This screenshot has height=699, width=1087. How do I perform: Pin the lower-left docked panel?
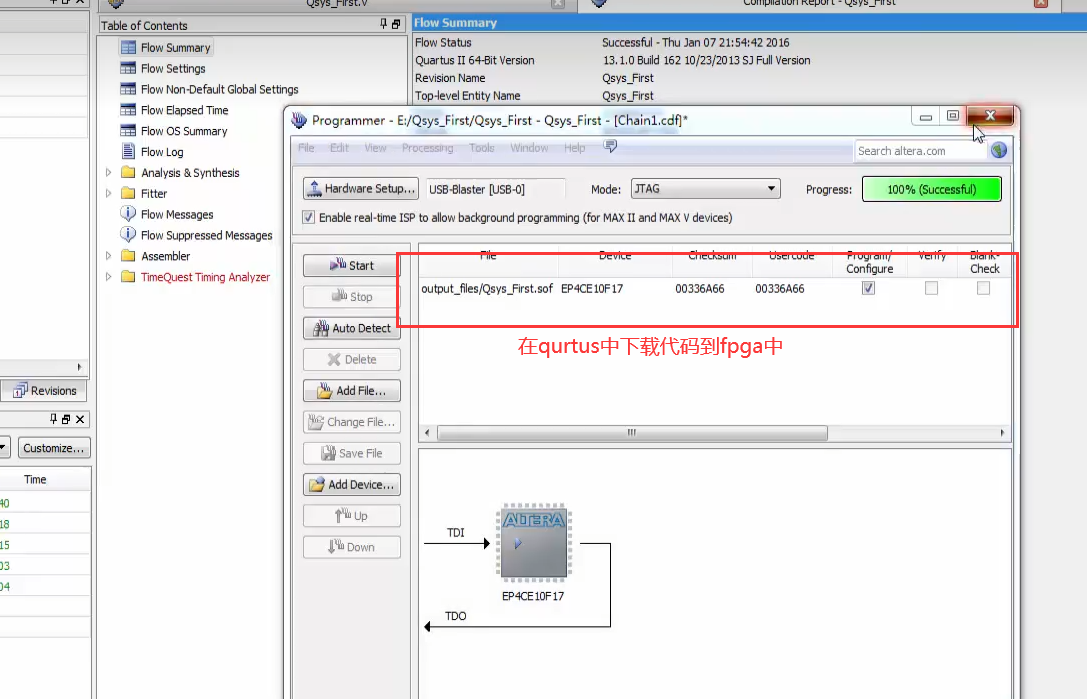point(53,419)
